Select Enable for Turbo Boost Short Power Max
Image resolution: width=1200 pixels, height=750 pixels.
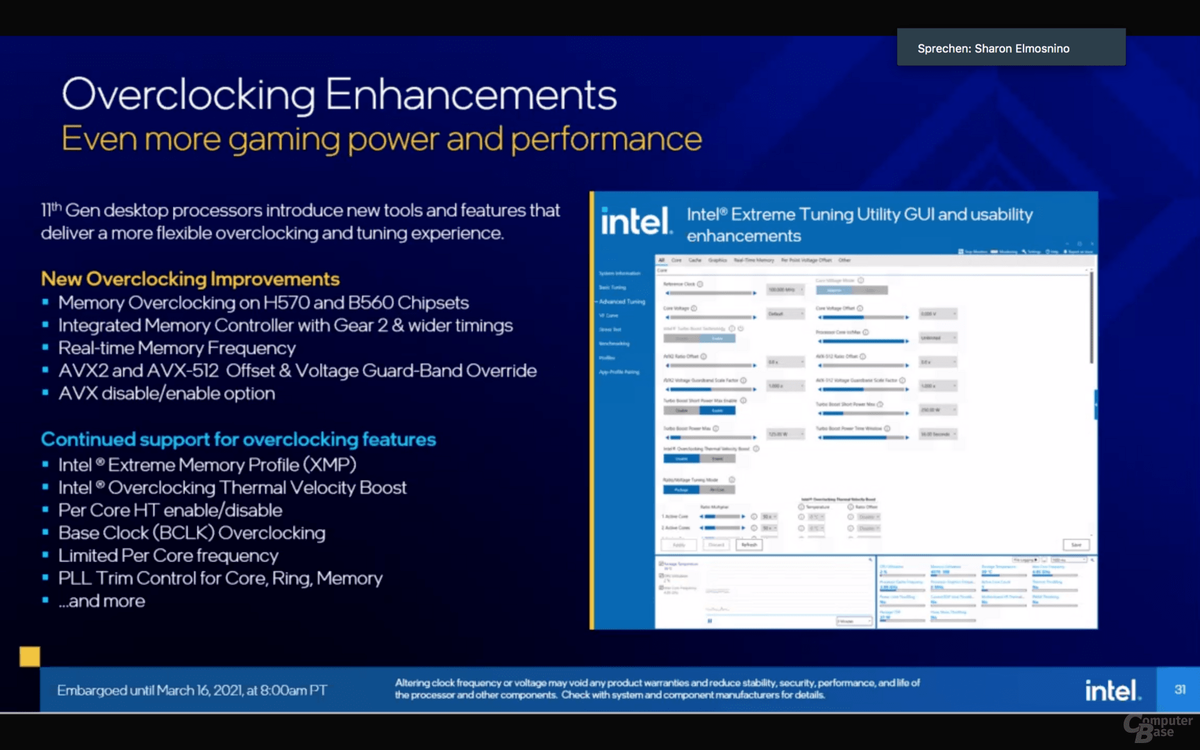[x=718, y=410]
